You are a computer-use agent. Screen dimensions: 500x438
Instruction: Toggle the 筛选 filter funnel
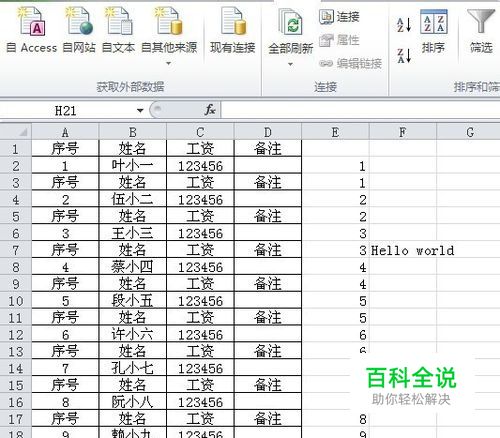tap(481, 32)
